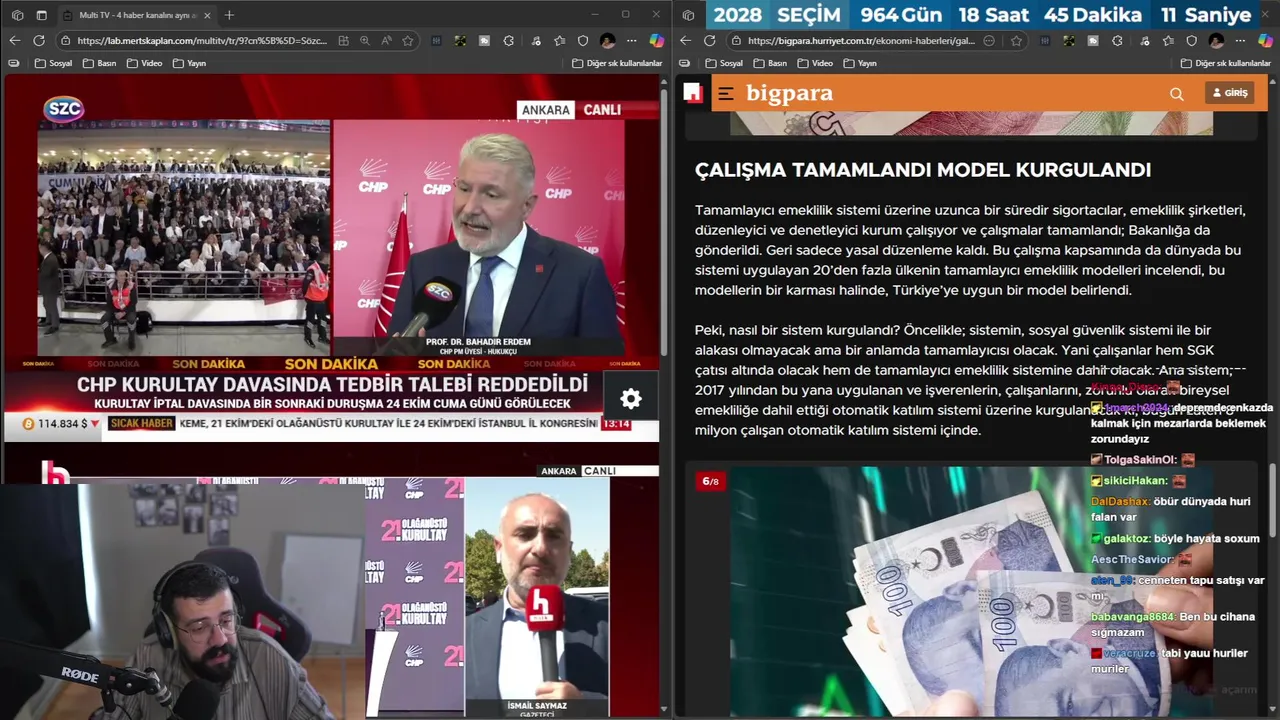Refresh the Multi TV page
The image size is (1280, 720).
pos(39,41)
